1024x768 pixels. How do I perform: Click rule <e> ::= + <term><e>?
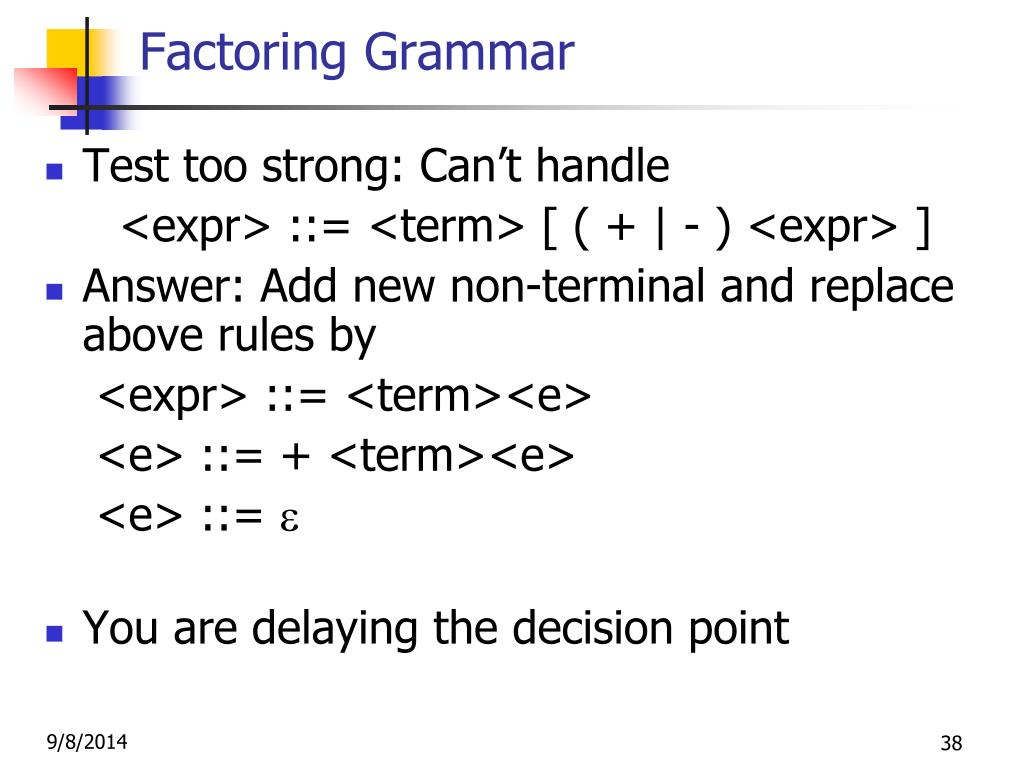tap(336, 456)
